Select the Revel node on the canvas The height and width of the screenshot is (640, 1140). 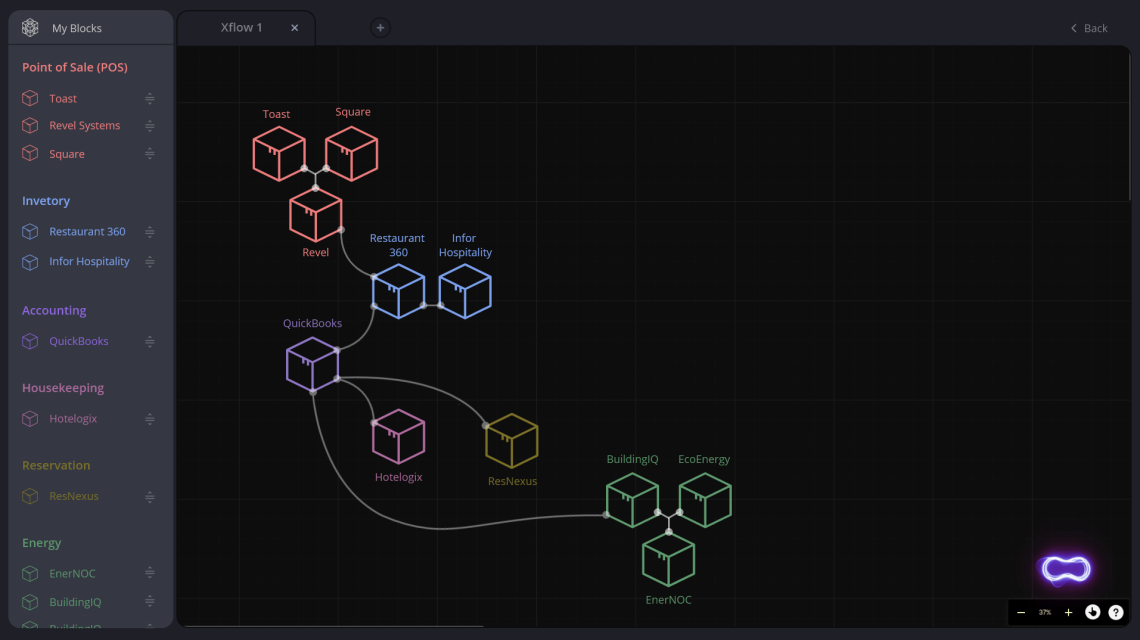pyautogui.click(x=315, y=215)
